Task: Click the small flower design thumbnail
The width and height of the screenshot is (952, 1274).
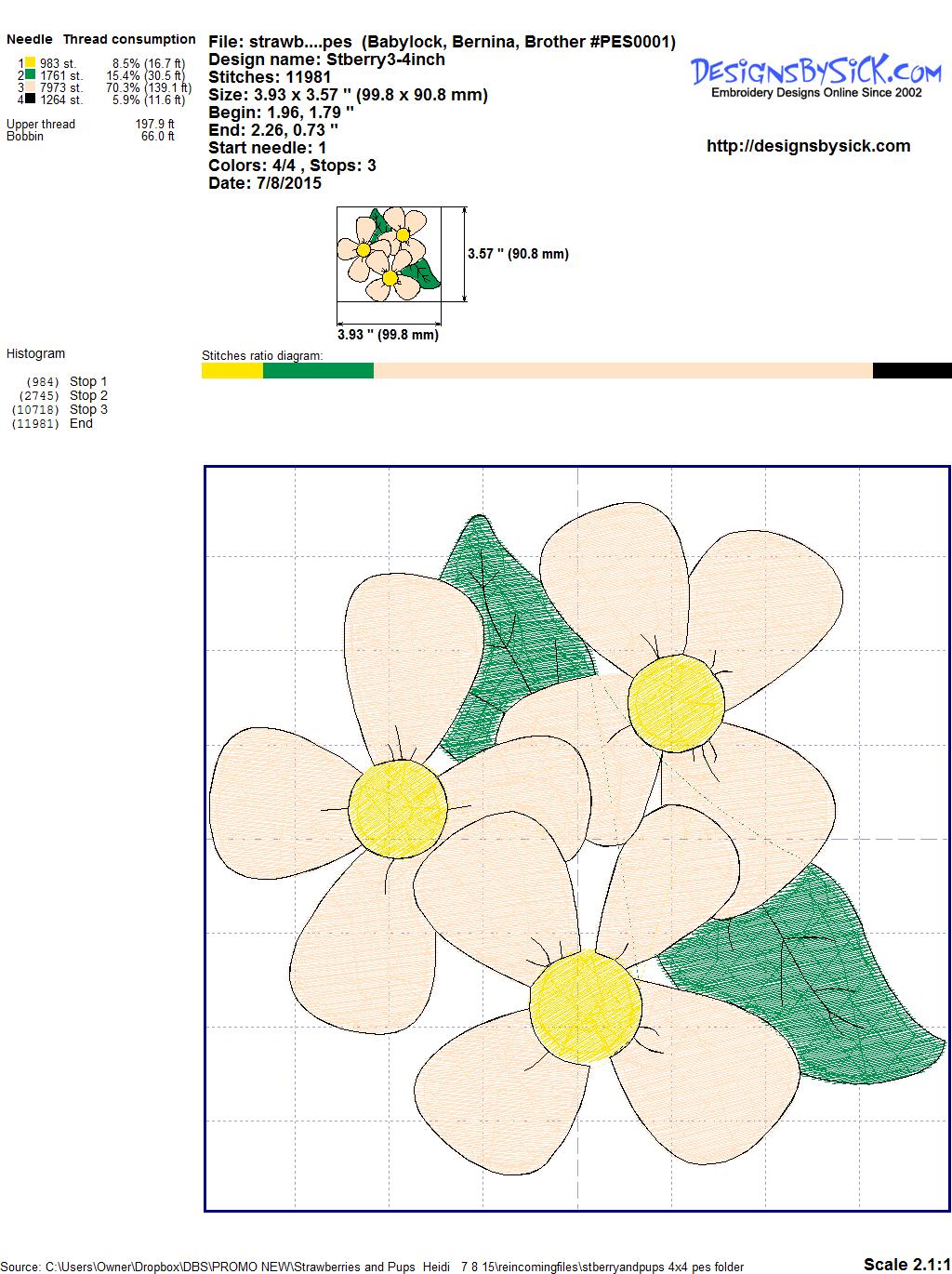Action: (x=389, y=254)
